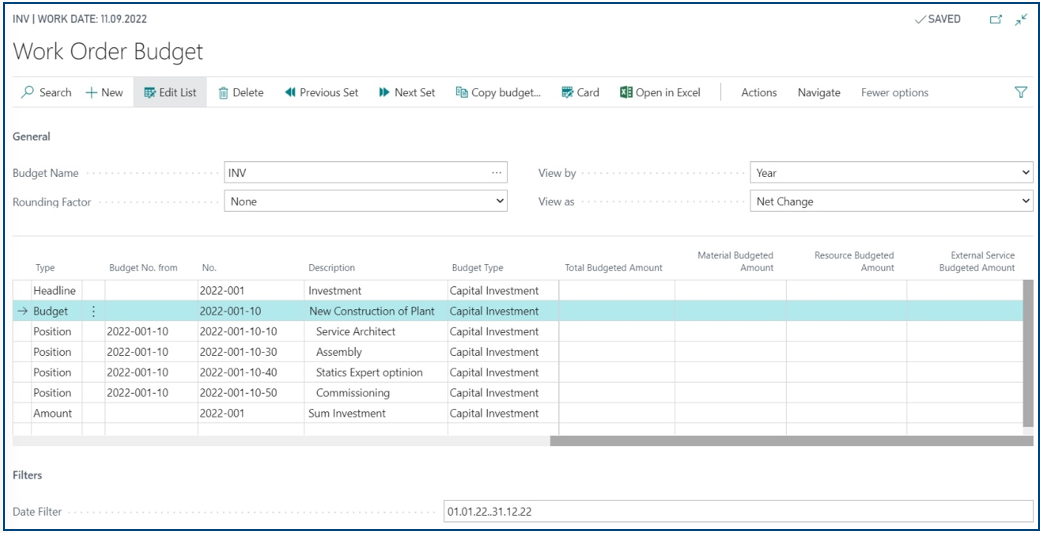
Task: Collapse the page with arrows icon
Action: [1021, 20]
